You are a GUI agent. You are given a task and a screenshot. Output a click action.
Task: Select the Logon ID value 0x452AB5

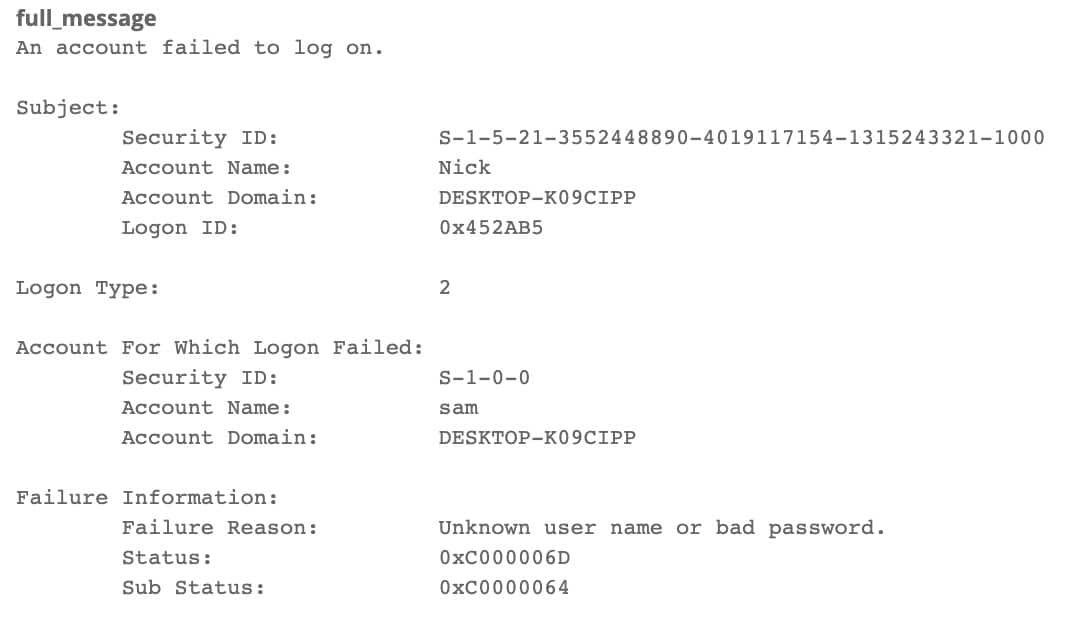click(491, 228)
